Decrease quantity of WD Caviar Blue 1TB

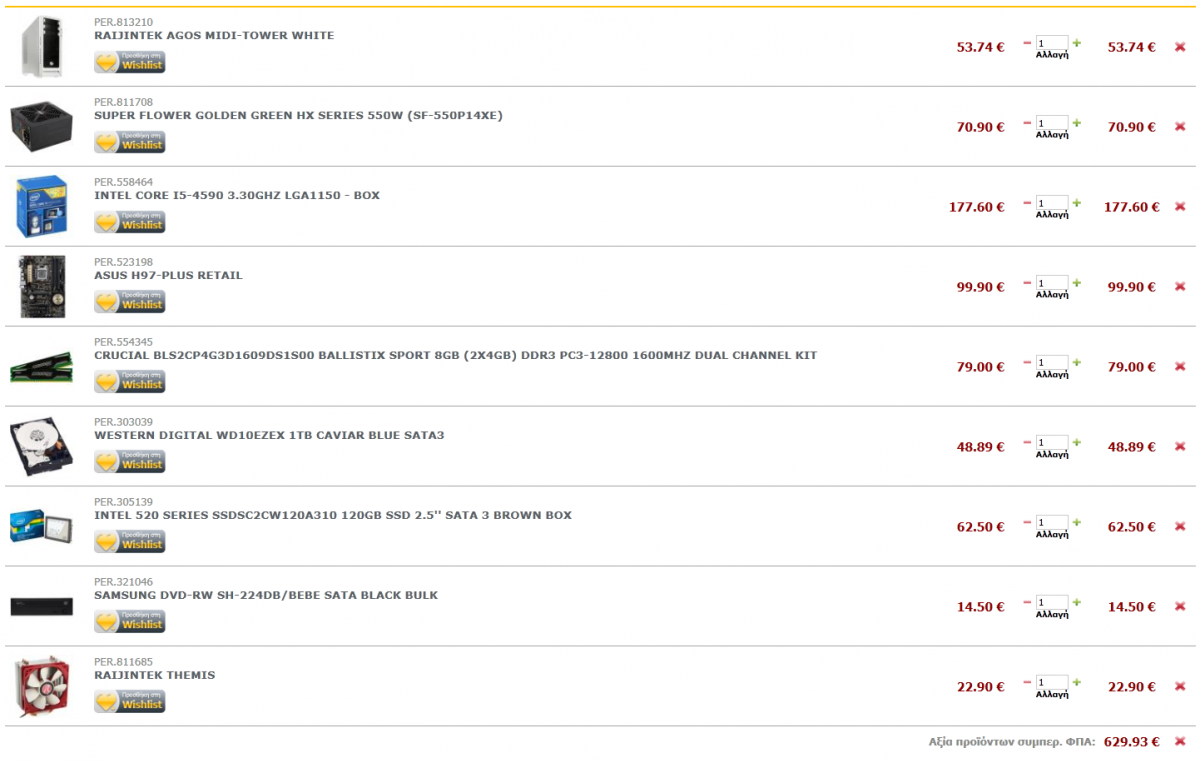[1027, 443]
